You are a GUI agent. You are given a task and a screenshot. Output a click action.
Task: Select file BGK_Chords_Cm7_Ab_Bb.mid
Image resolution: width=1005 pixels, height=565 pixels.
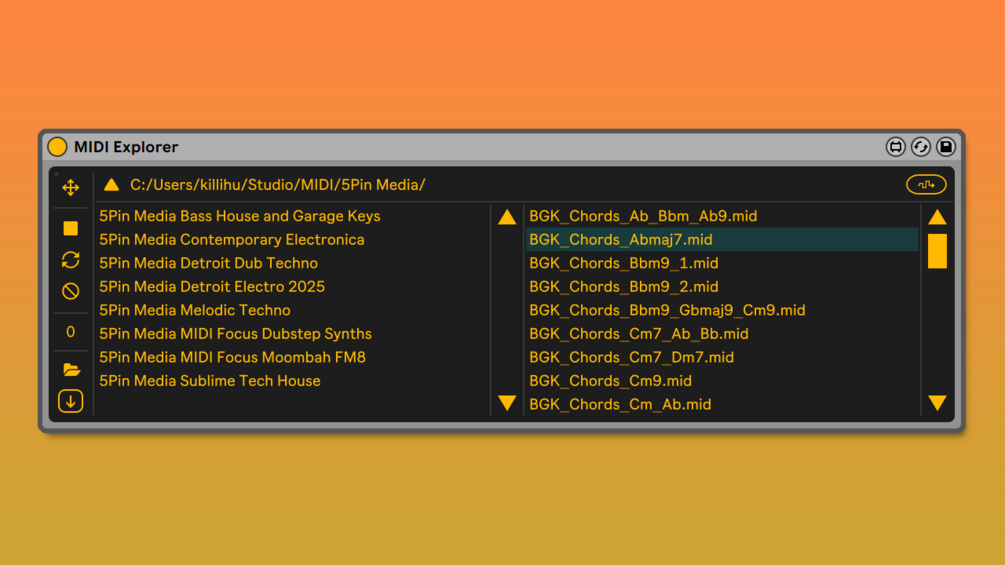[638, 334]
